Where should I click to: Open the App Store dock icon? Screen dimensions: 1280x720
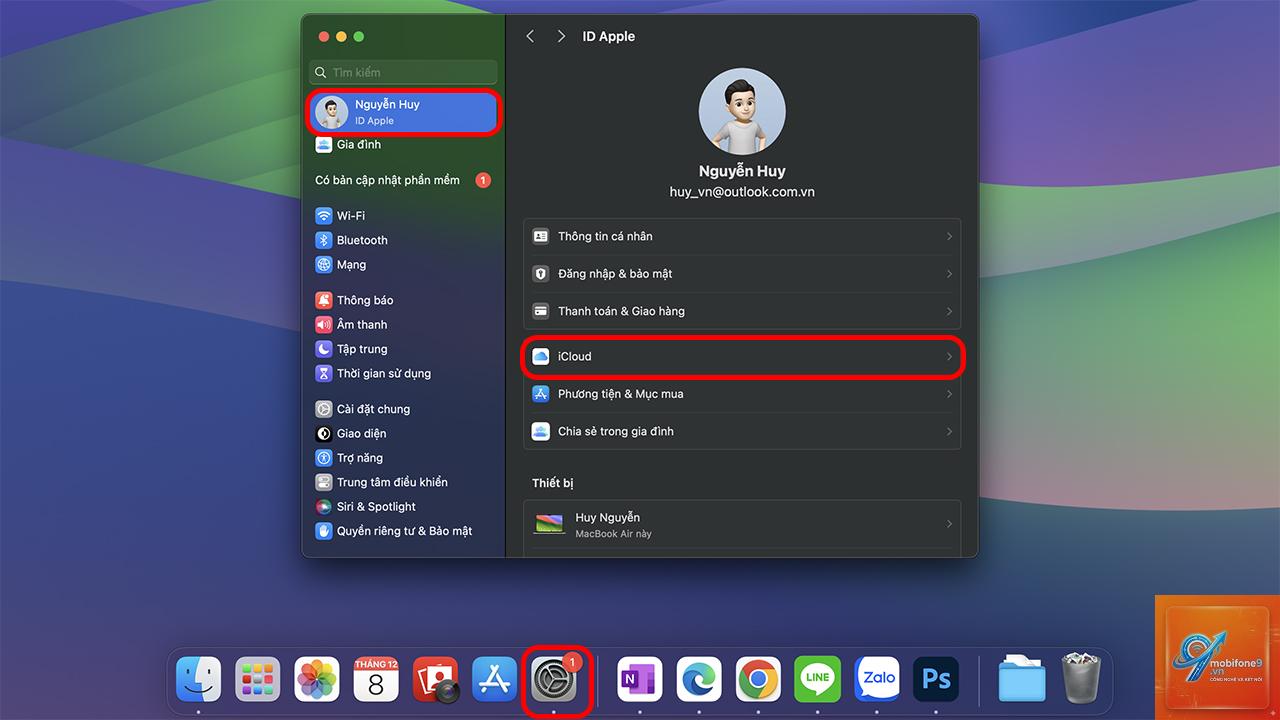coord(494,680)
